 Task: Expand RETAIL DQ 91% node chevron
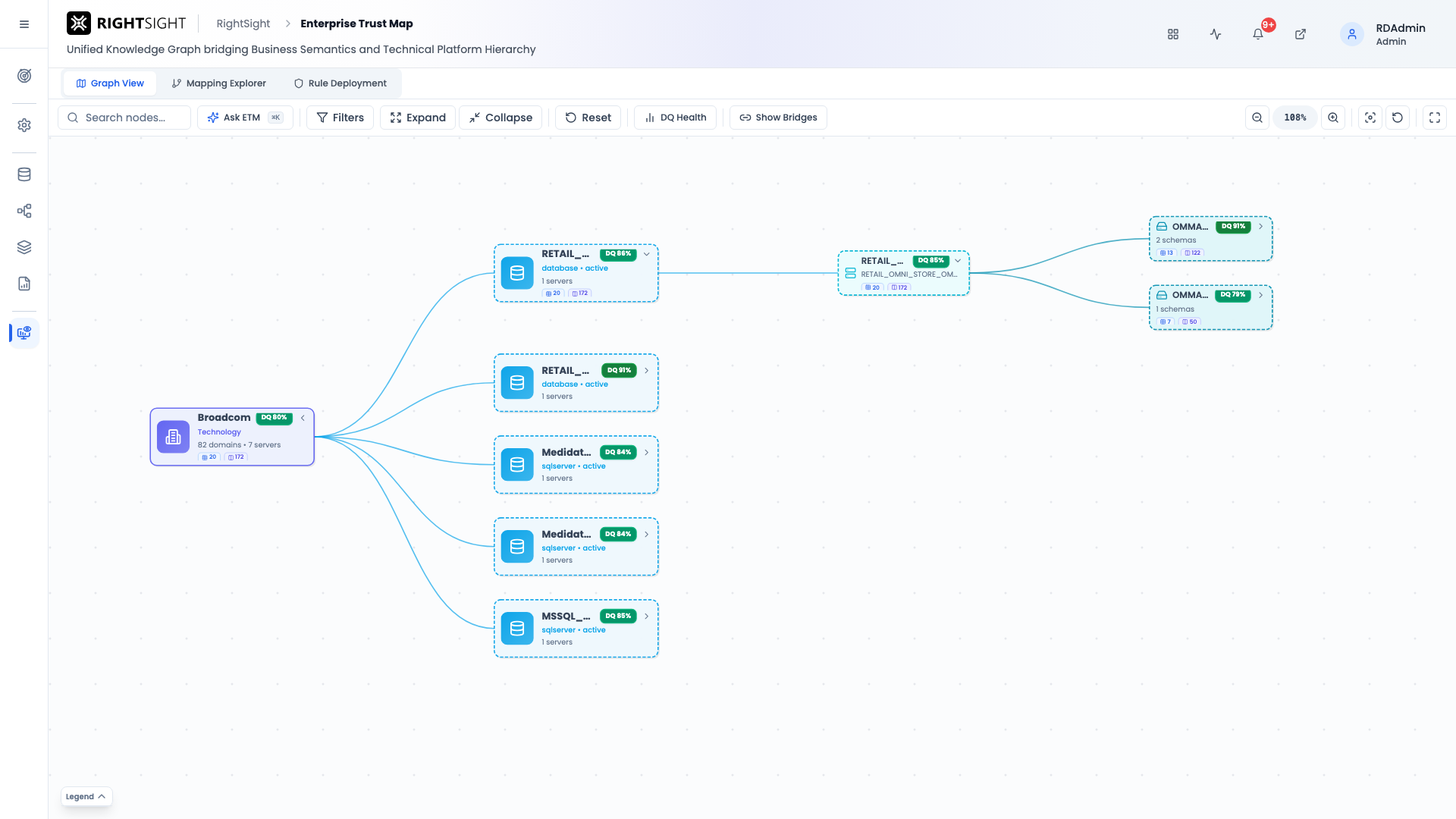pos(647,371)
